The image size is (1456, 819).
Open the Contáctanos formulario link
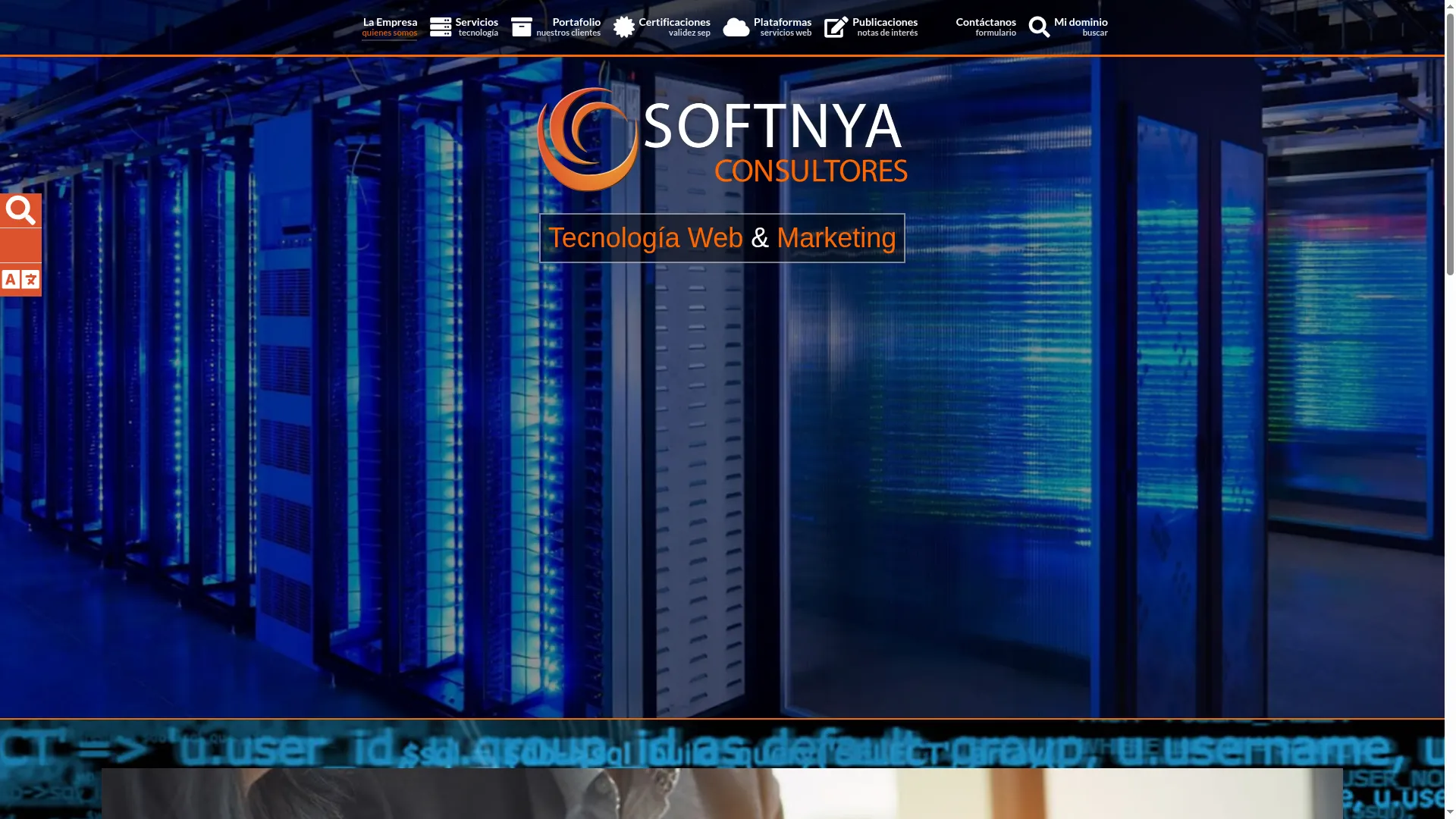pos(985,27)
